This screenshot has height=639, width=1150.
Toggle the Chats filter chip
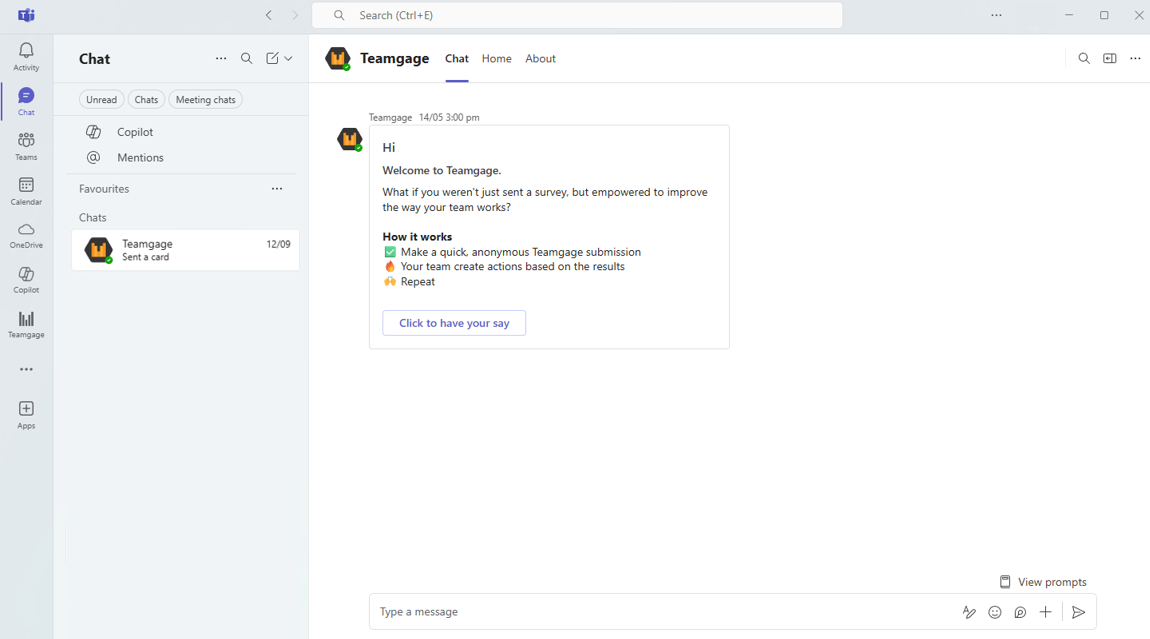(146, 100)
